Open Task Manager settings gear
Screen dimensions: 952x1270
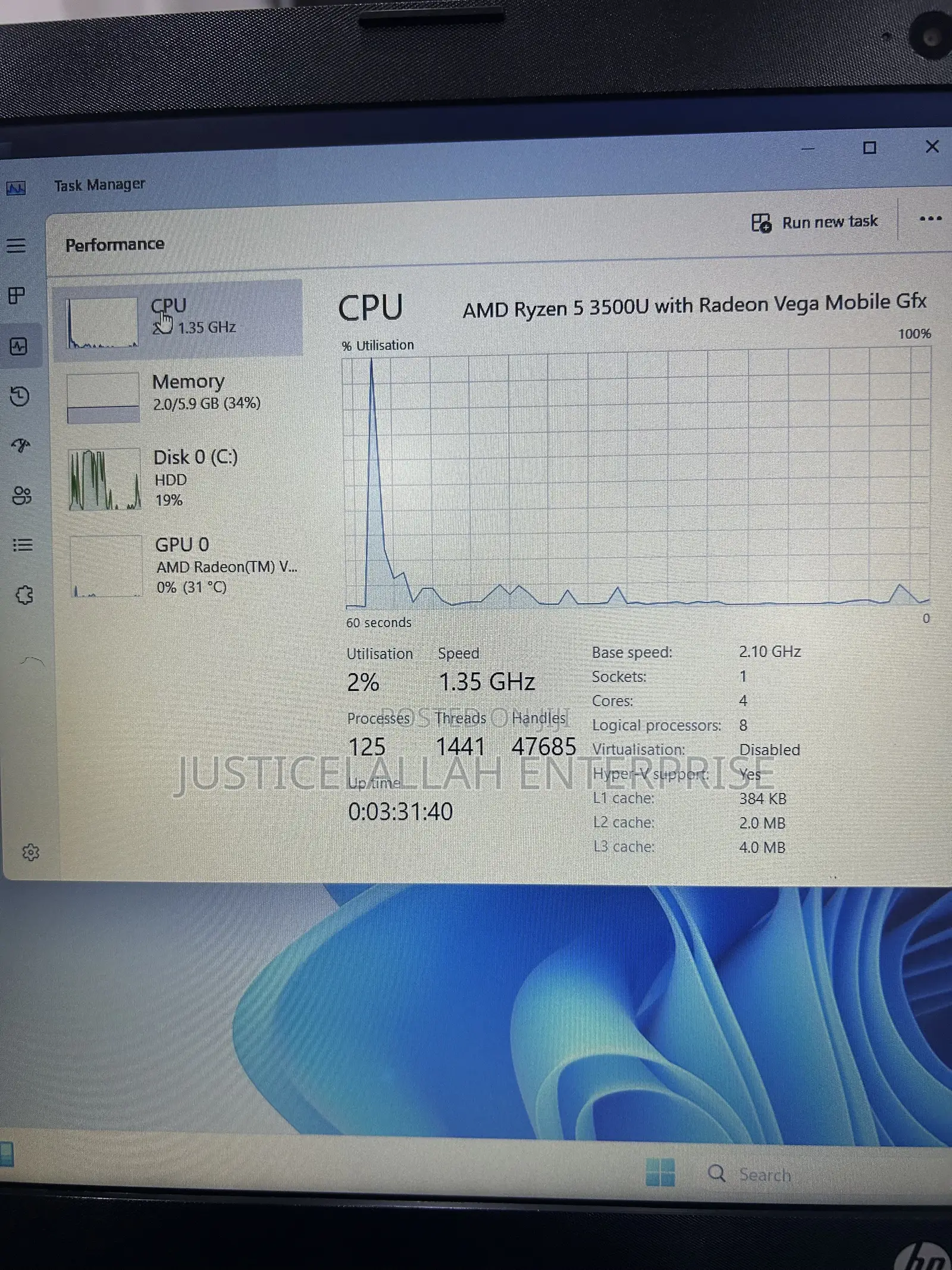pos(30,852)
